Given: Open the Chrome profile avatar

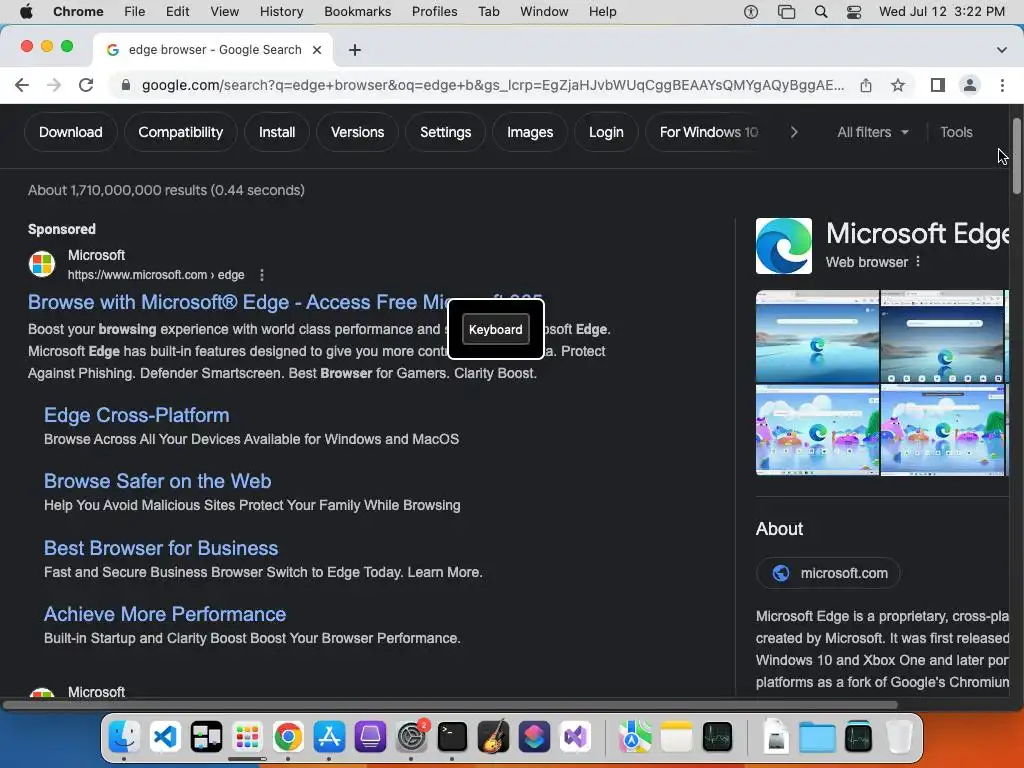Looking at the screenshot, I should [x=970, y=85].
